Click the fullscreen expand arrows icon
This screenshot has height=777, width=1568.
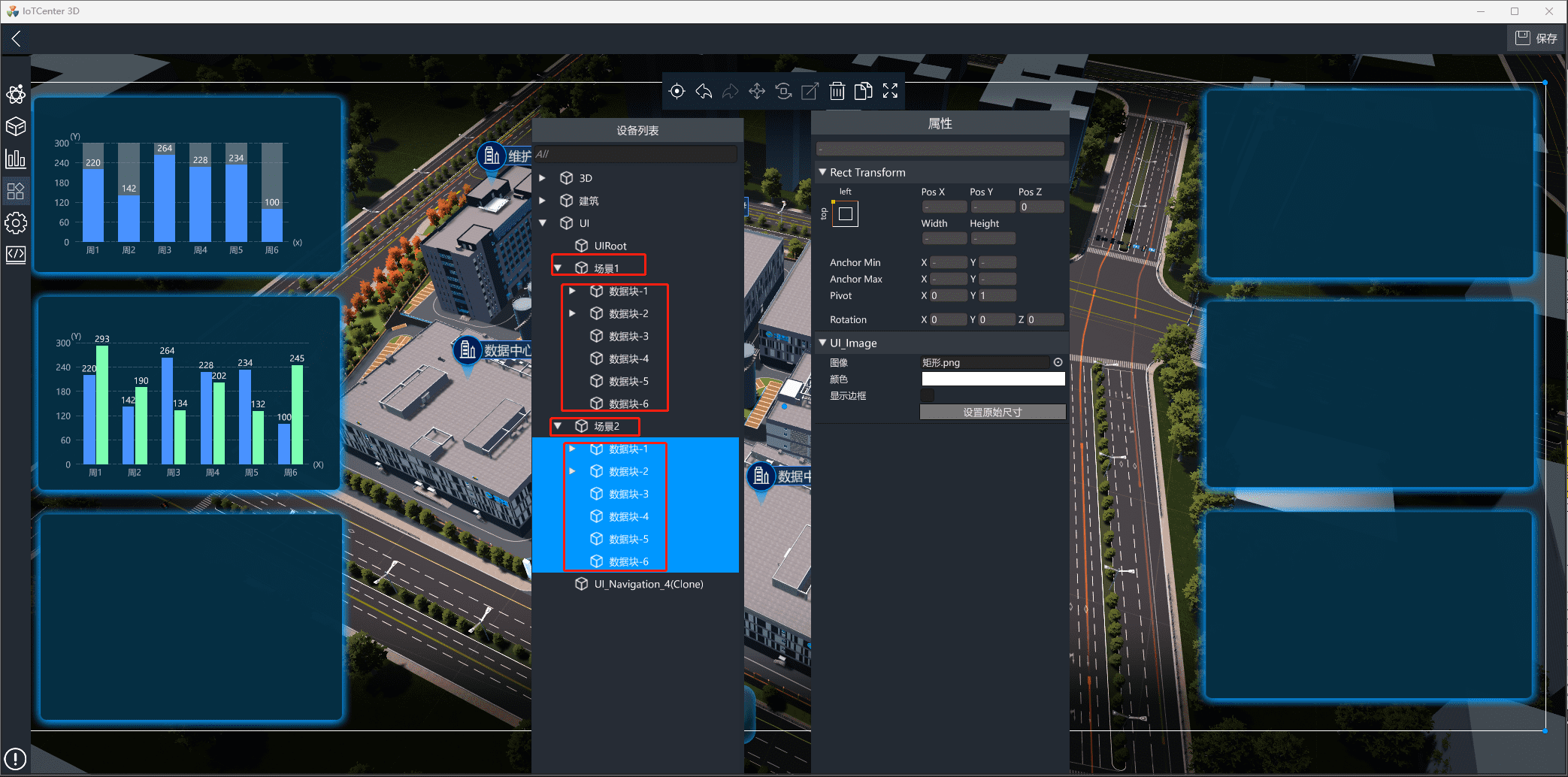pyautogui.click(x=890, y=92)
